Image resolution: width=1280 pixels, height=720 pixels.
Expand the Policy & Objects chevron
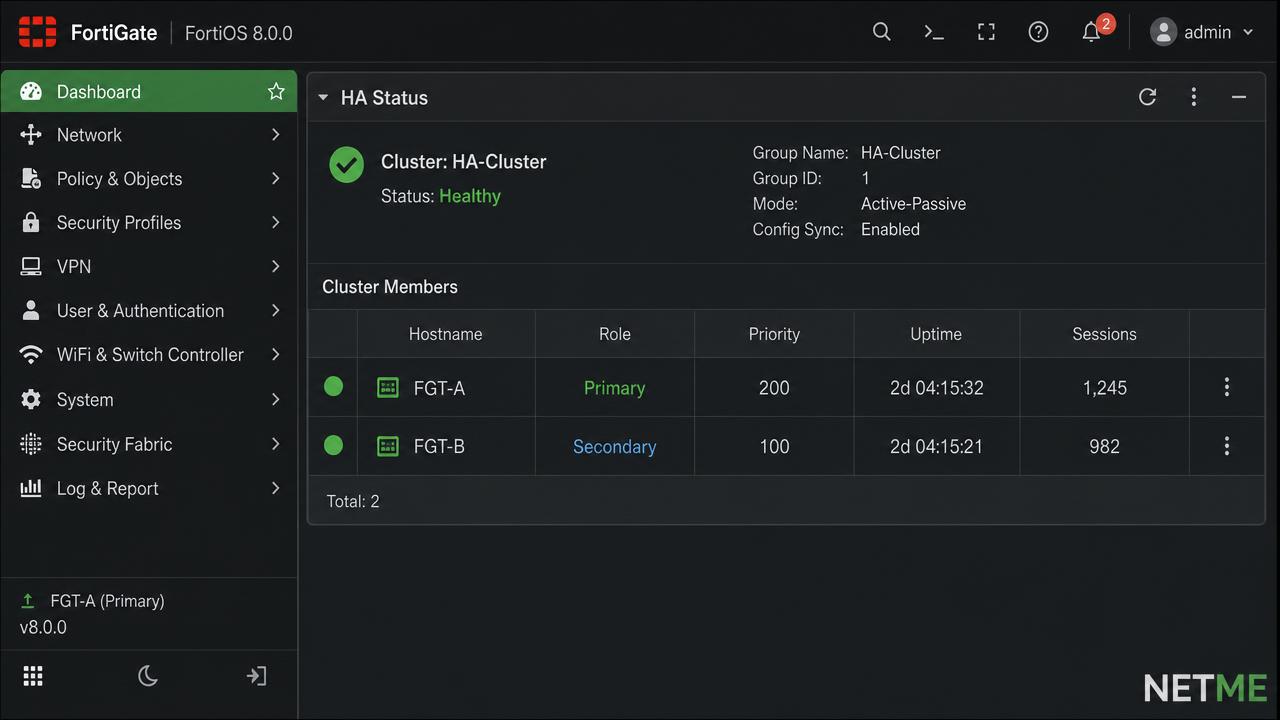(x=276, y=179)
